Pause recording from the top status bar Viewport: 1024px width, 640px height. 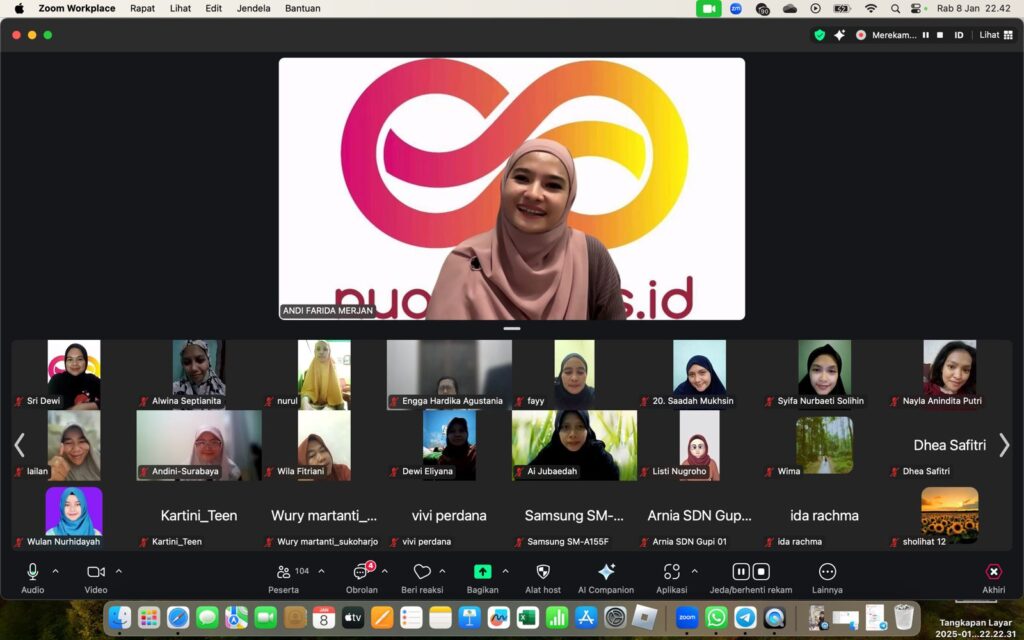(925, 35)
